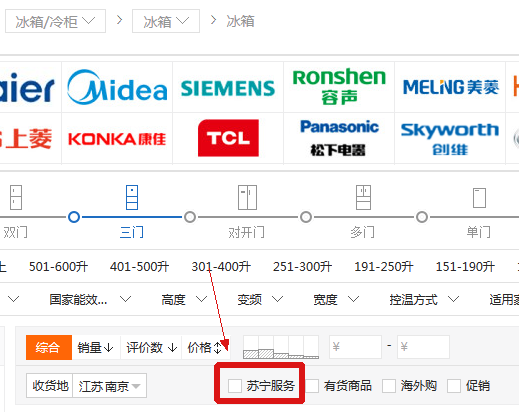This screenshot has width=519, height=412.
Task: Filter by 251-300升 capacity
Action: click(302, 267)
